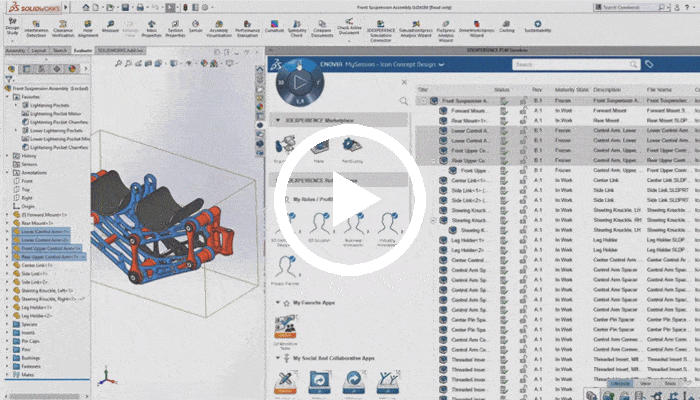The height and width of the screenshot is (400, 700).
Task: Click the Save icon in quick access toolbar
Action: point(125,7)
